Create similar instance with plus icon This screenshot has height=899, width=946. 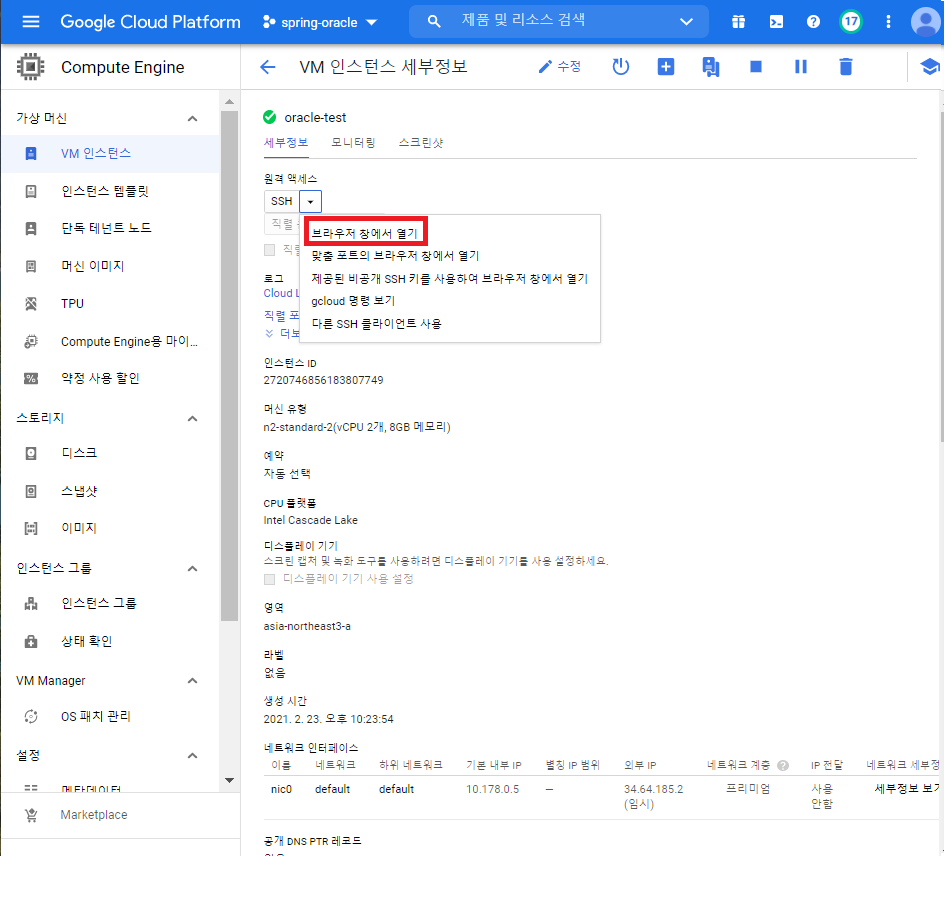click(665, 66)
